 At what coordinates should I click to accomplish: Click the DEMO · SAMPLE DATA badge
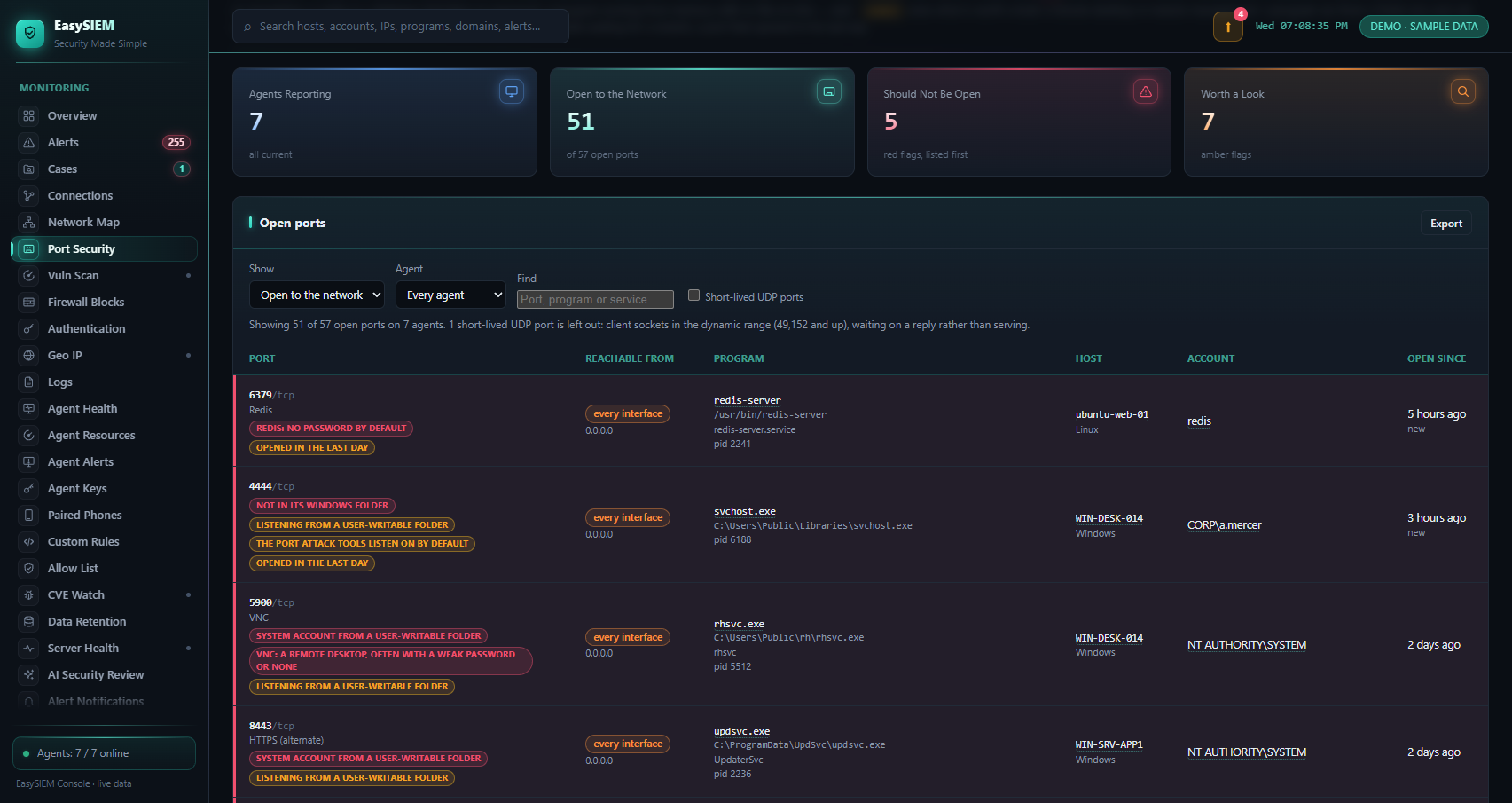click(x=1424, y=27)
